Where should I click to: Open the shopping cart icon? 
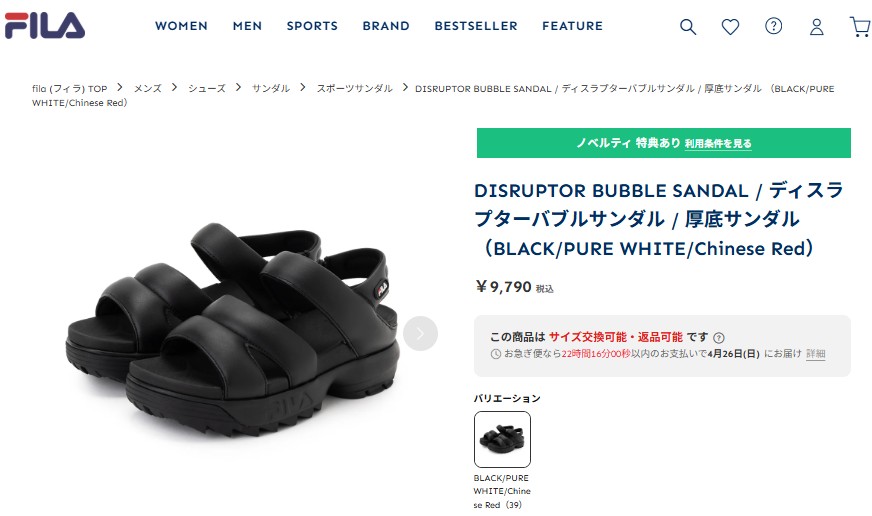coord(860,27)
